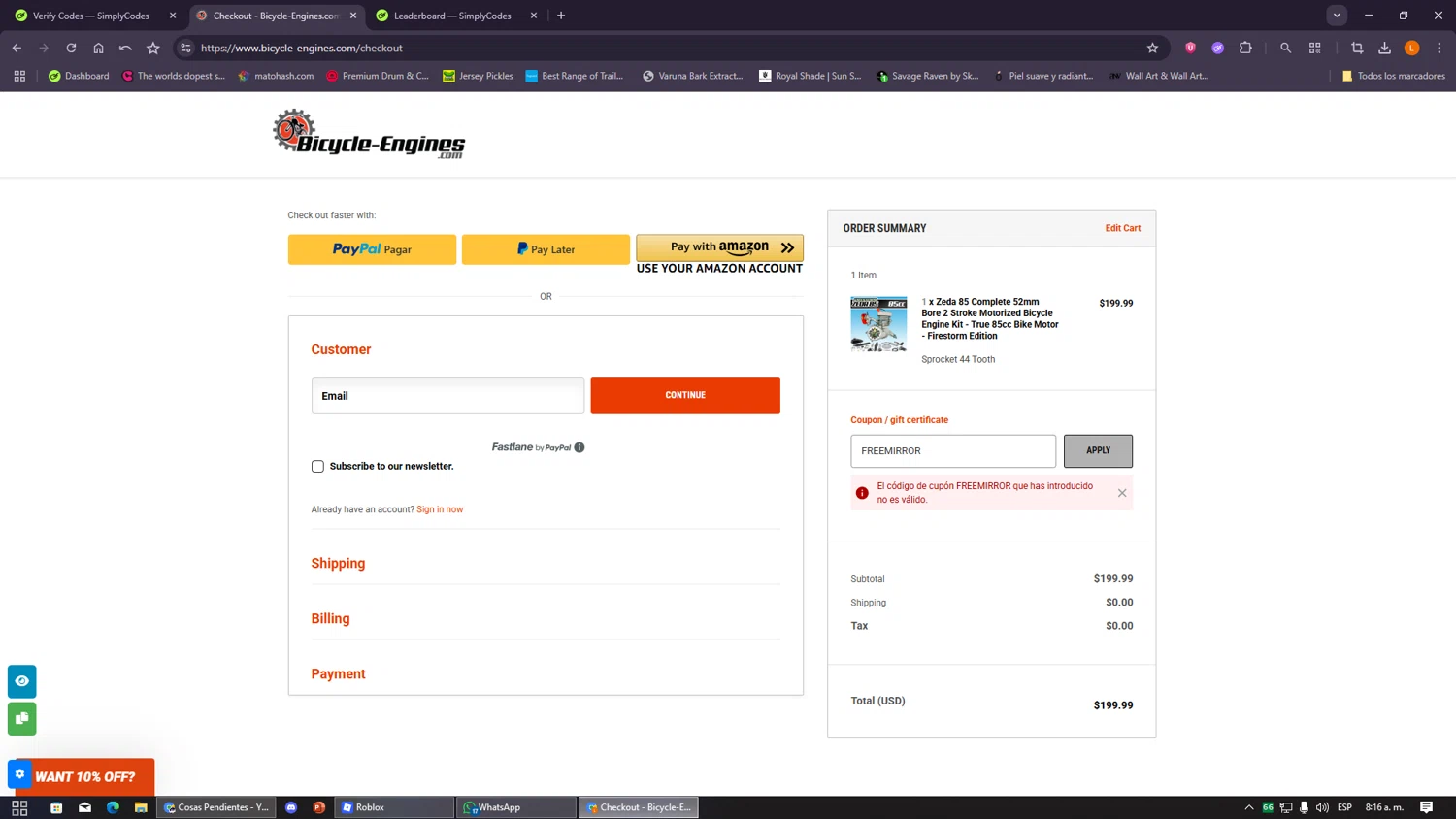
Task: Go back to the previous page
Action: [17, 48]
